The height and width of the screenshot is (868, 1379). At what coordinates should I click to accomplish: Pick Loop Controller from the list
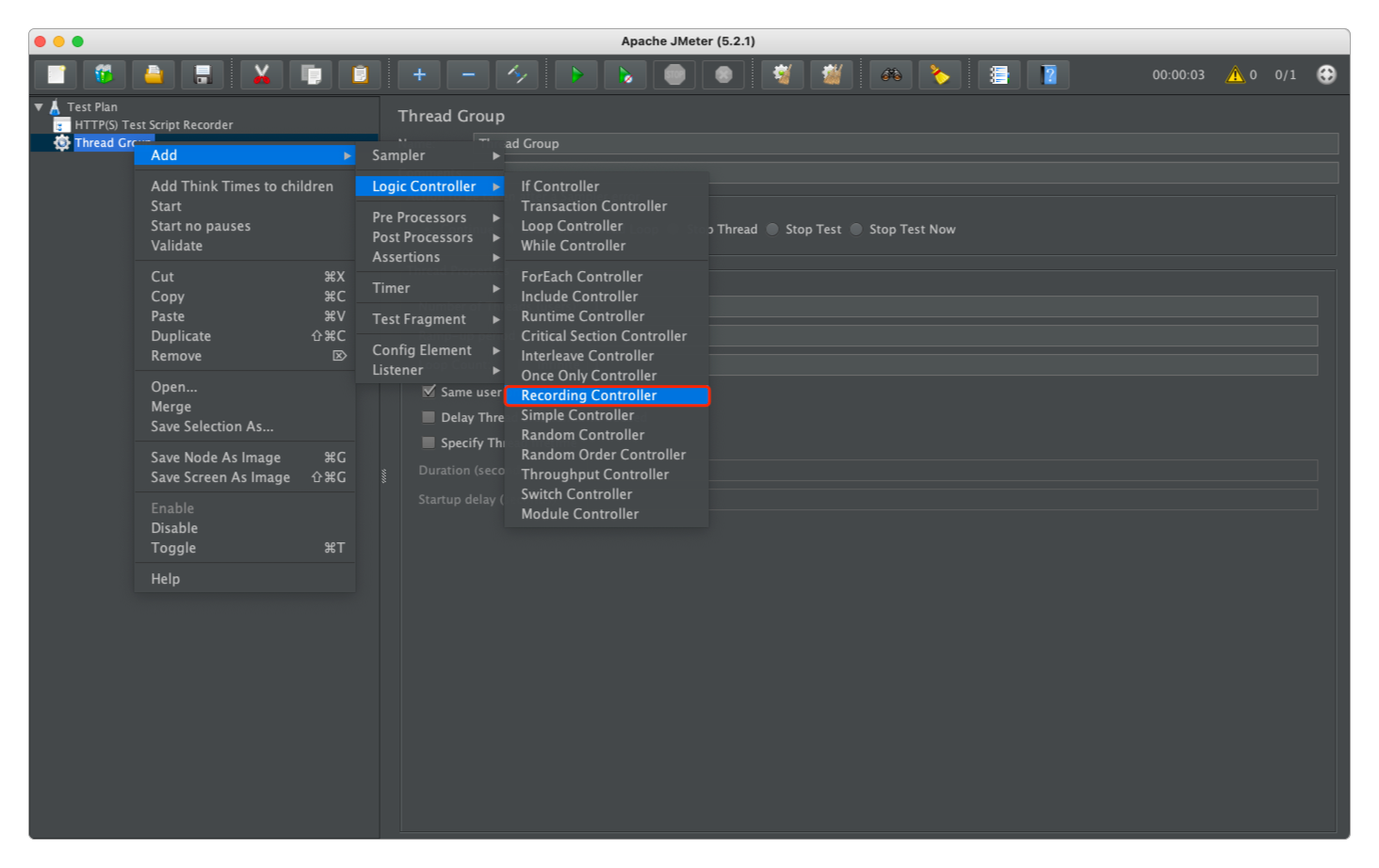point(607,226)
